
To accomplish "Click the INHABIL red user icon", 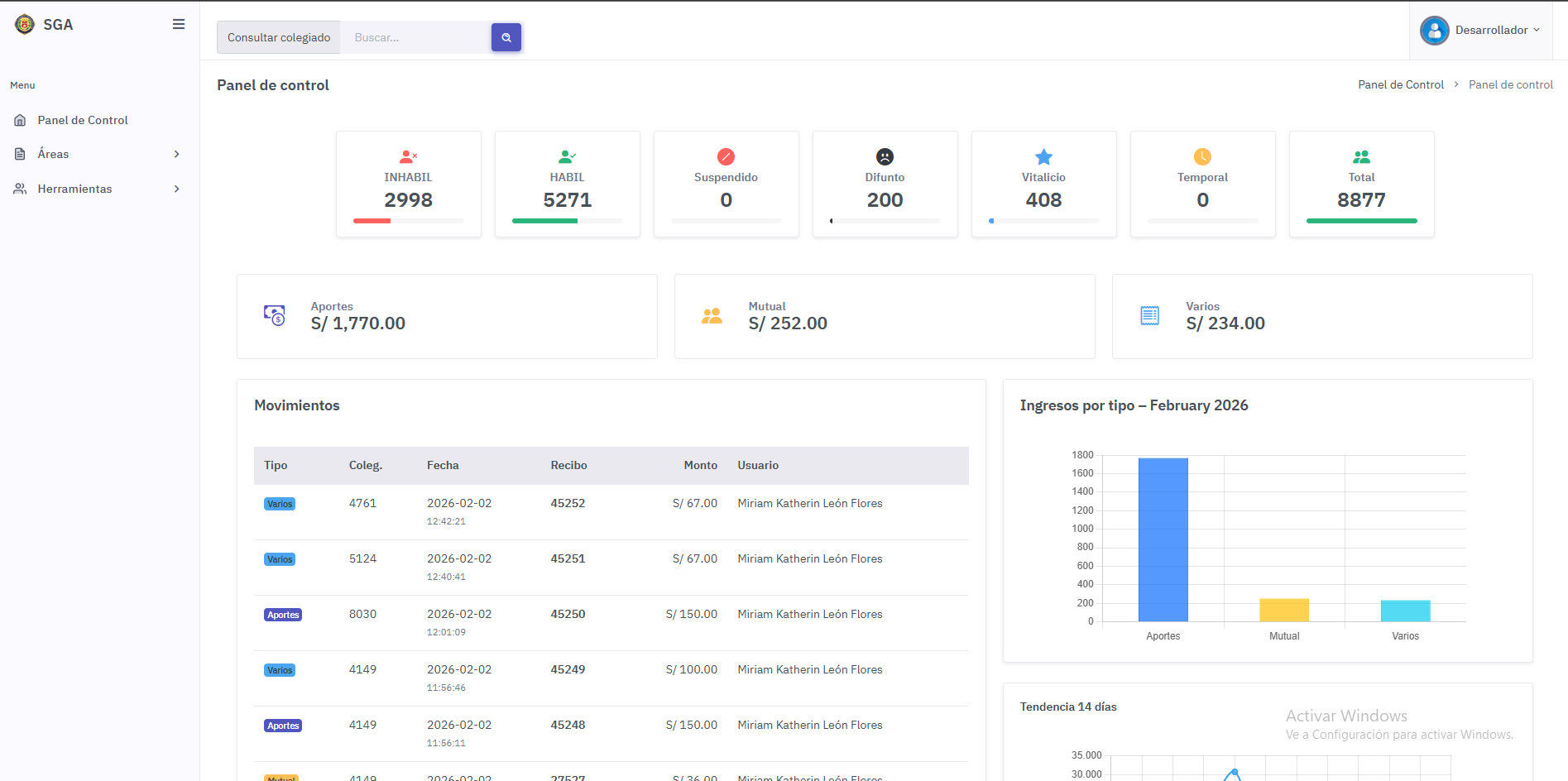I will point(408,156).
